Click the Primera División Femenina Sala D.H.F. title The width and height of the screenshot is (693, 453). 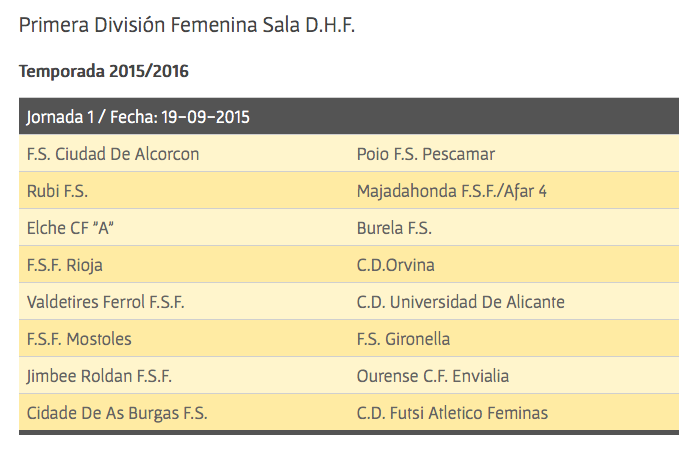click(x=187, y=24)
